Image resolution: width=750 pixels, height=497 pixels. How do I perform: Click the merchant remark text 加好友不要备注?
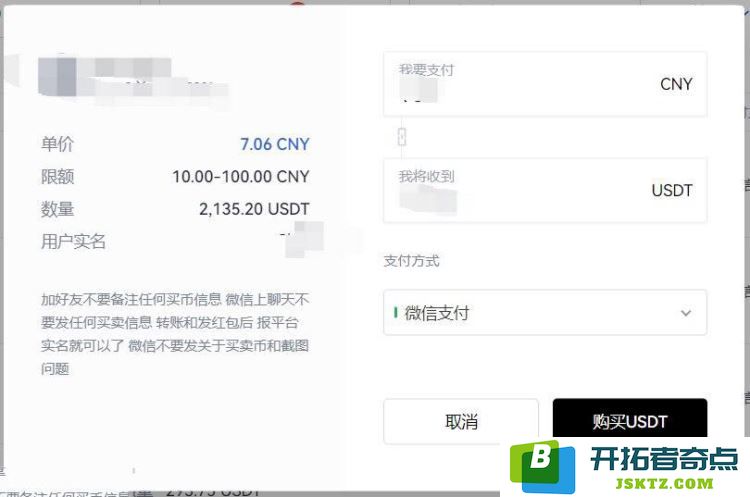(175, 334)
